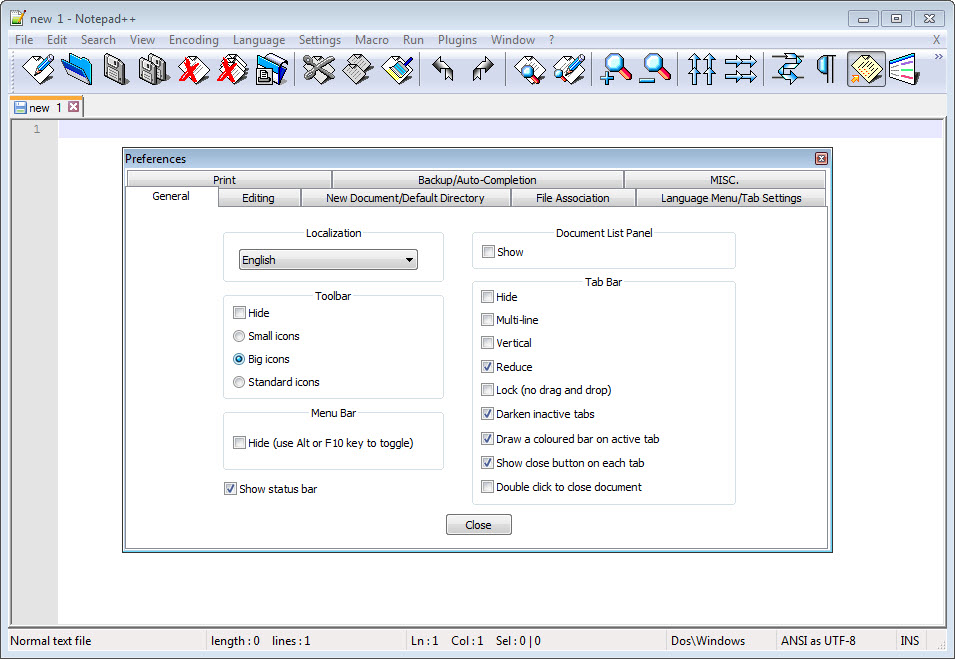Screen dimensions: 955x659
Task: Click the Redo arrow icon
Action: coord(482,69)
